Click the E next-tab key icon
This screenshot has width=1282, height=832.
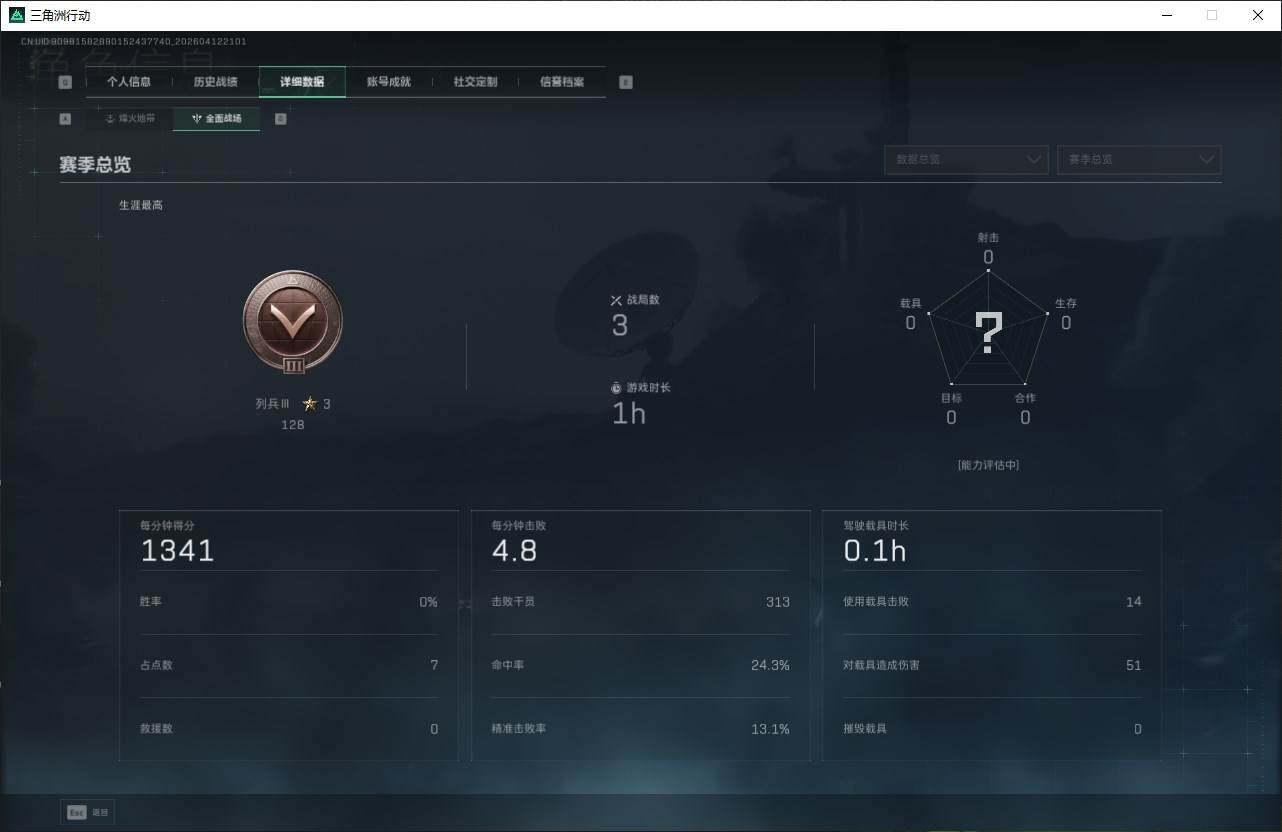click(626, 82)
